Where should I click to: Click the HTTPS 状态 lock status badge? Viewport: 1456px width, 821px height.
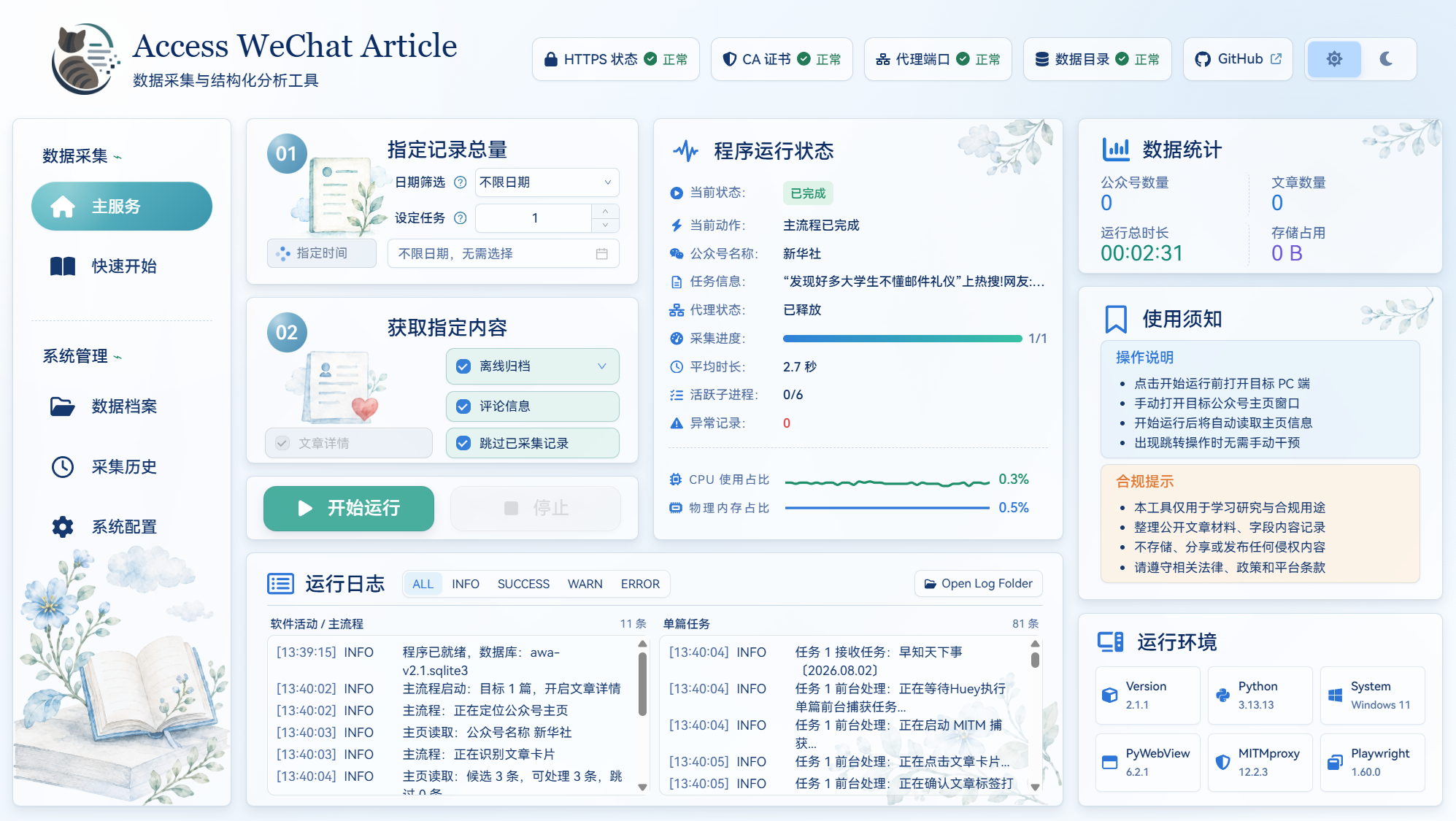click(616, 59)
